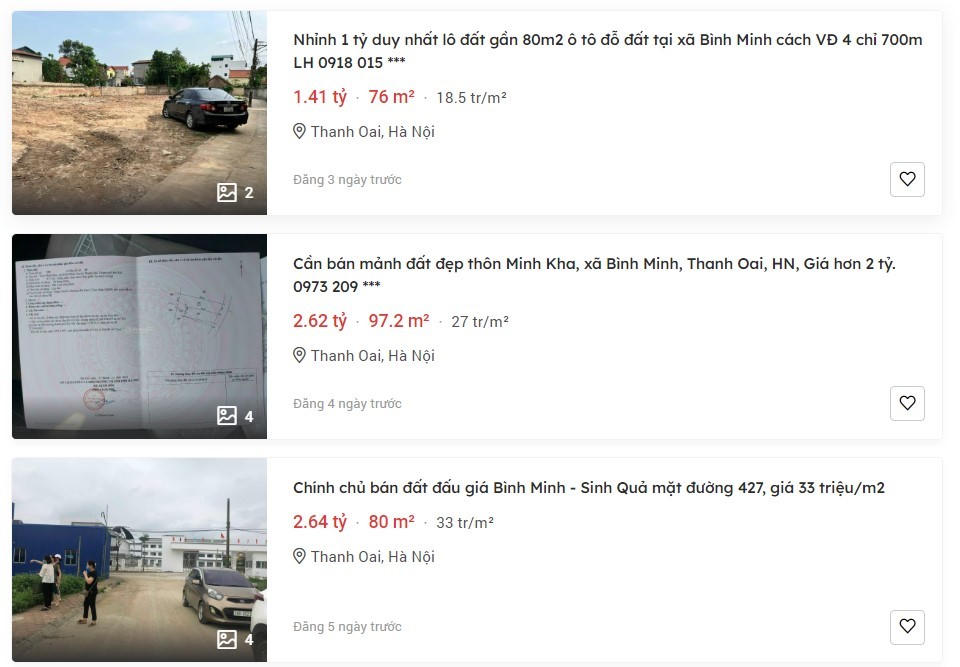
Task: Open listing titled Nhỉnh 1 tỷ duy nhất
Action: 607,51
